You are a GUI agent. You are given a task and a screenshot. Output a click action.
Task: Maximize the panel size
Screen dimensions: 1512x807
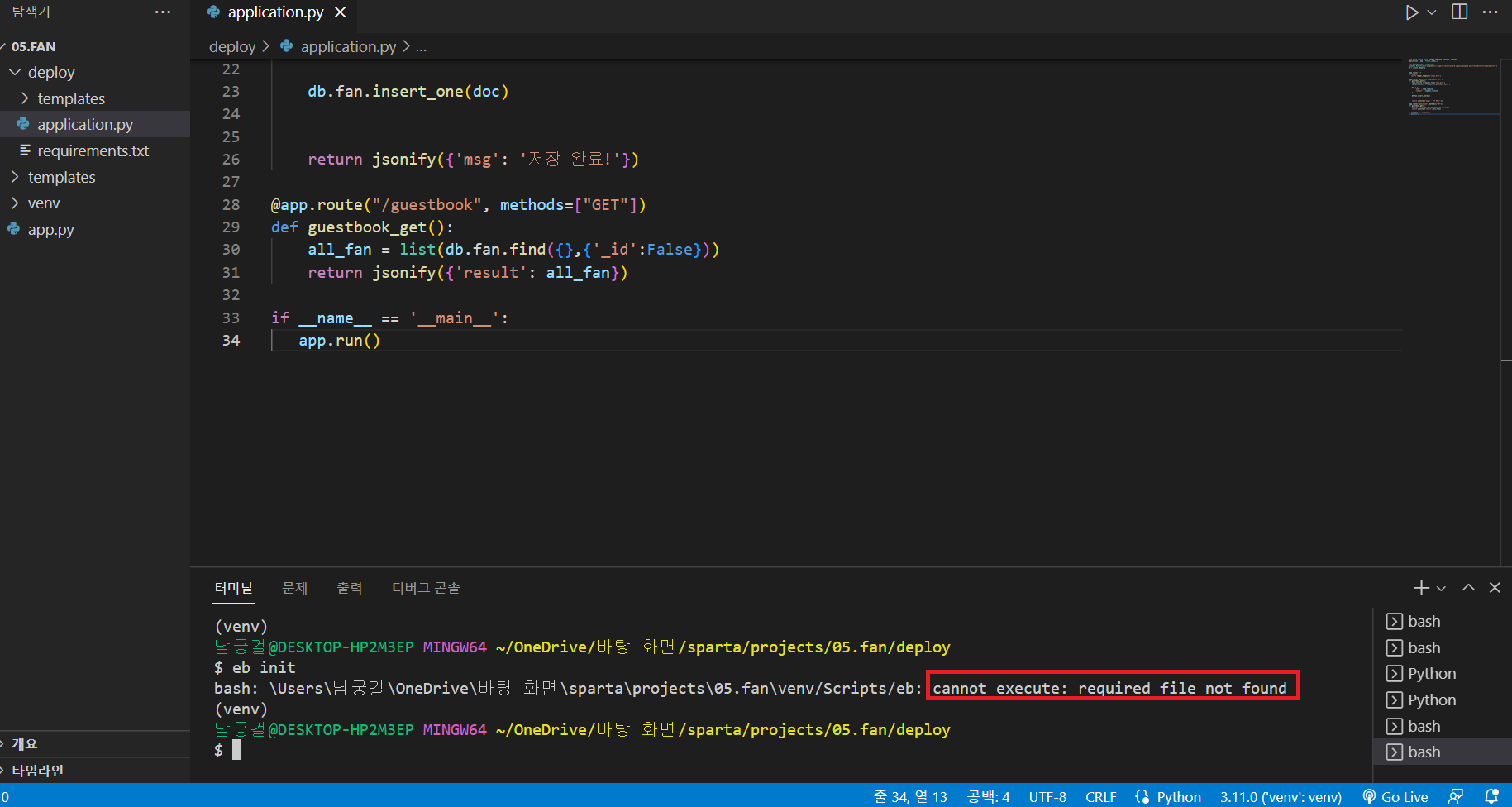point(1468,588)
